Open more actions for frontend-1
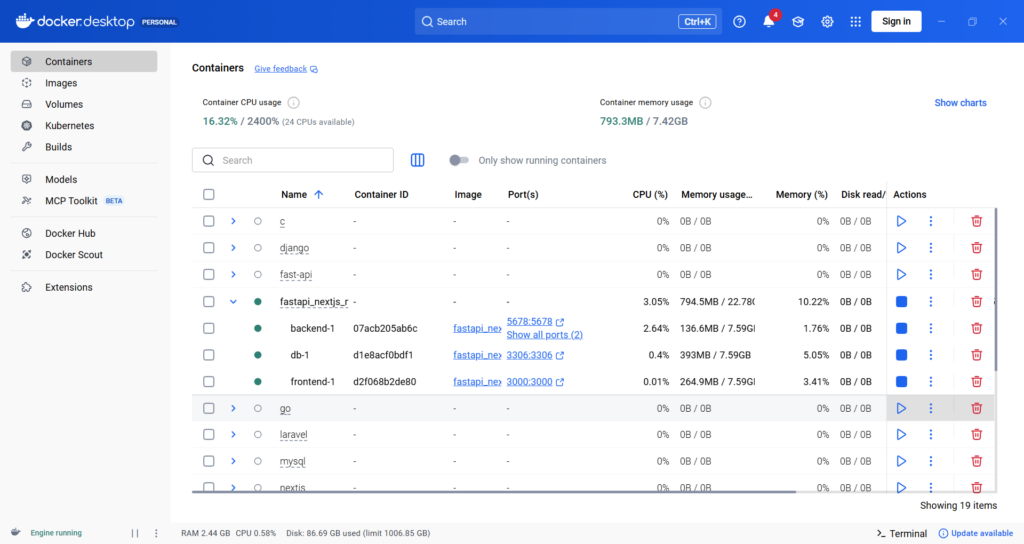Screen dimensions: 1024x544 931,382
